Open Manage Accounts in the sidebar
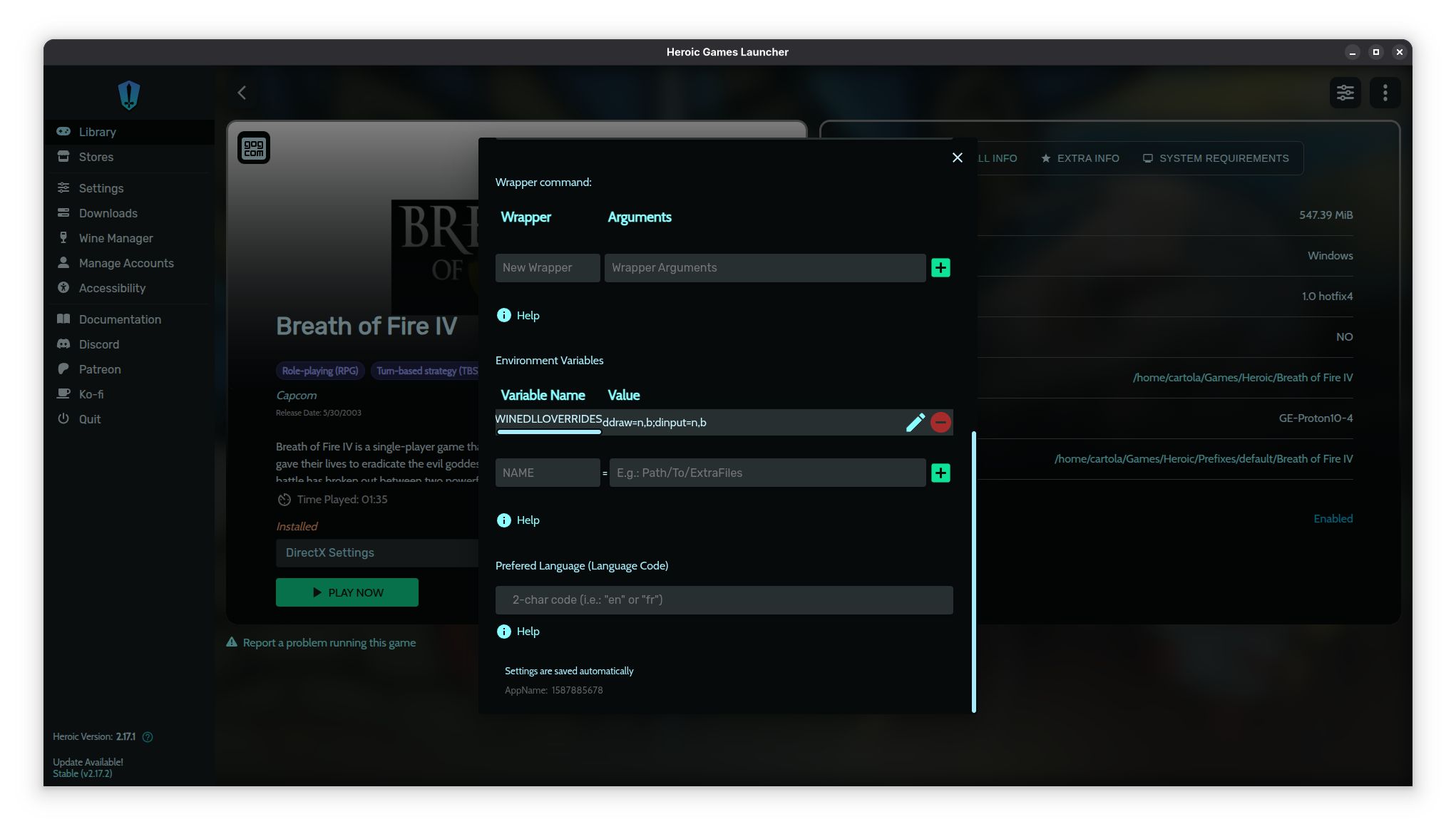The height and width of the screenshot is (834, 1456). click(129, 263)
